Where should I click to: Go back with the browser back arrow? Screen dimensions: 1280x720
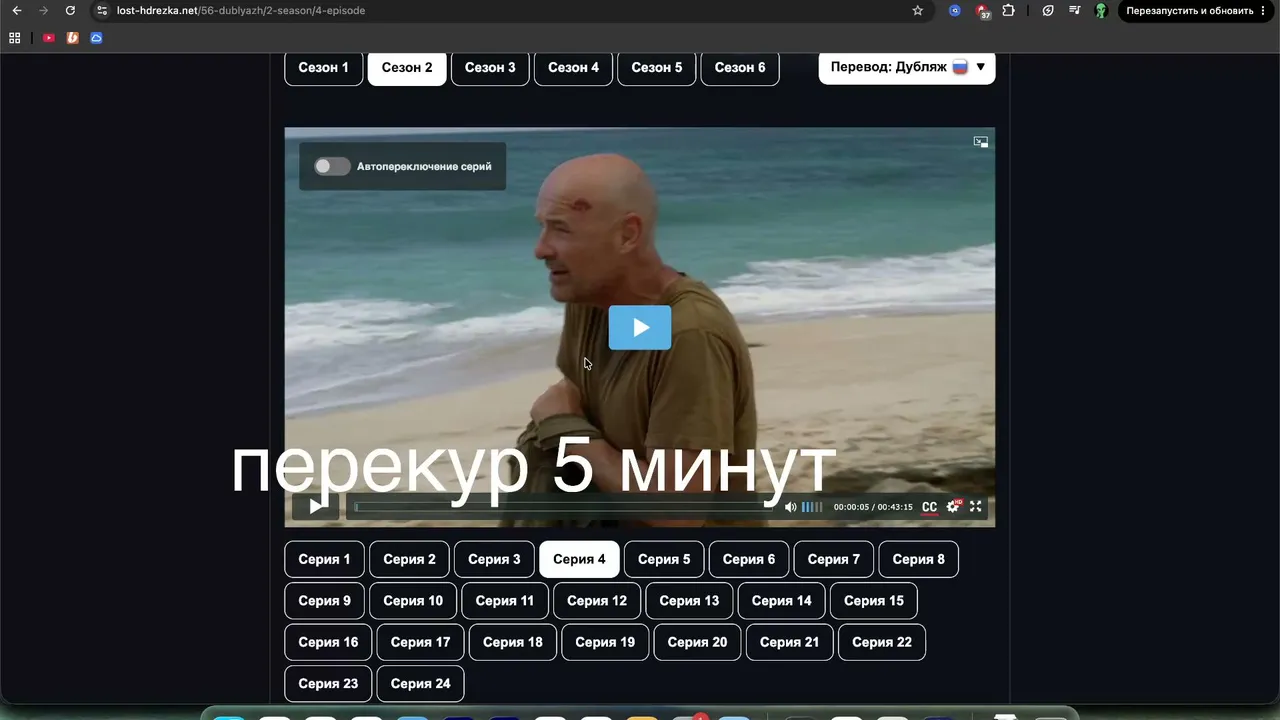[16, 11]
